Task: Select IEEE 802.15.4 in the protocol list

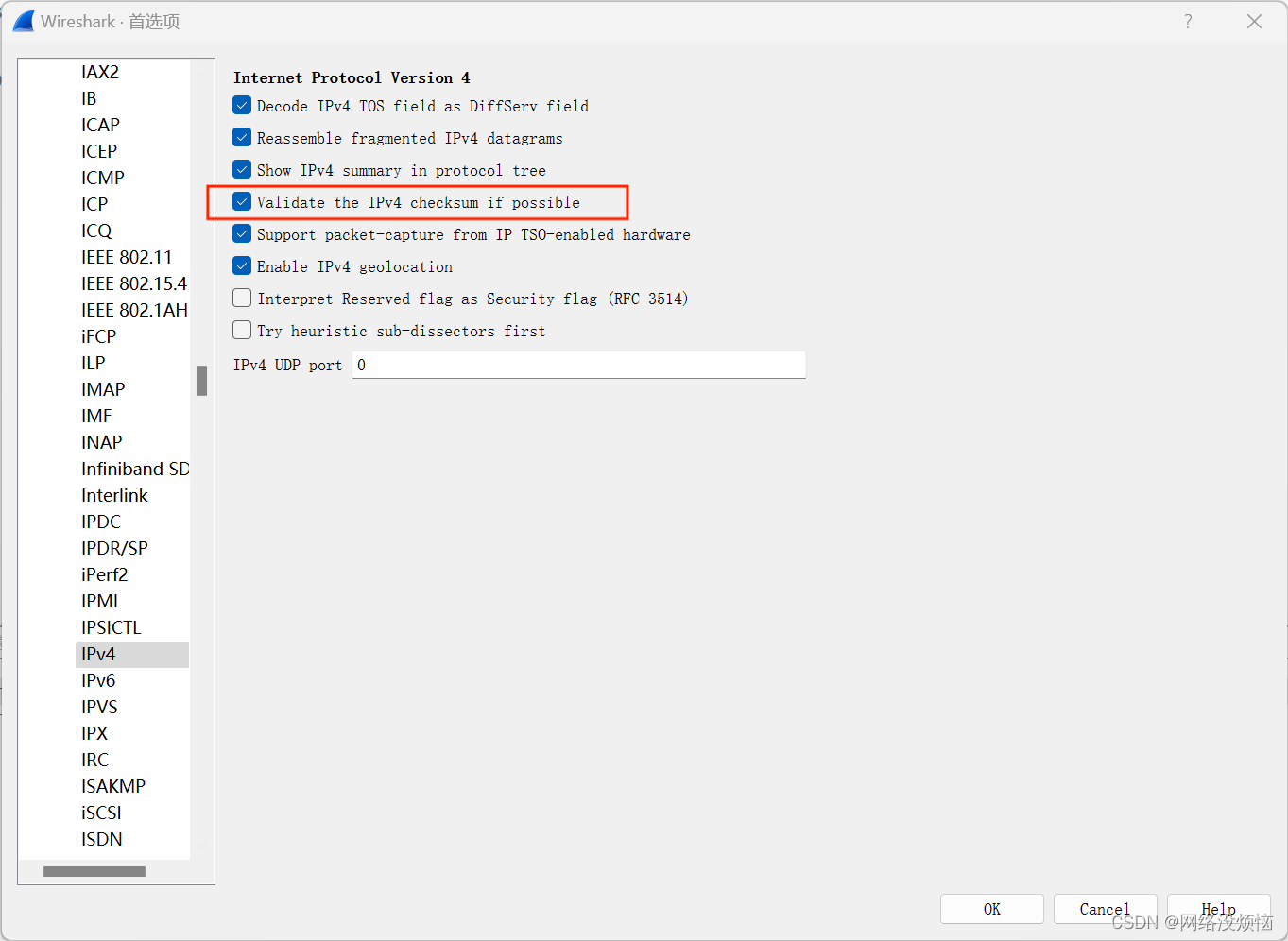Action: [132, 283]
